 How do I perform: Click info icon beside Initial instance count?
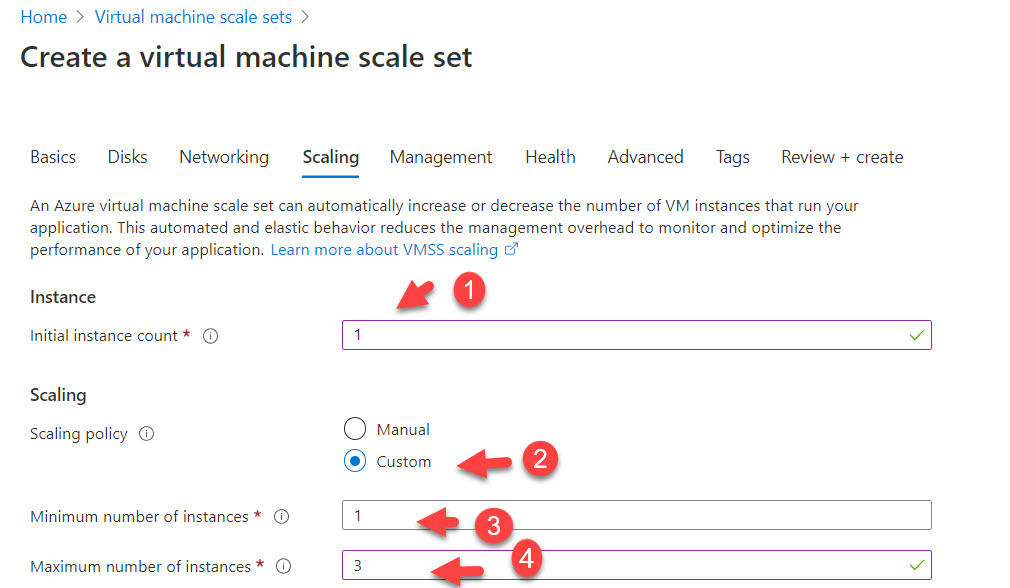210,336
